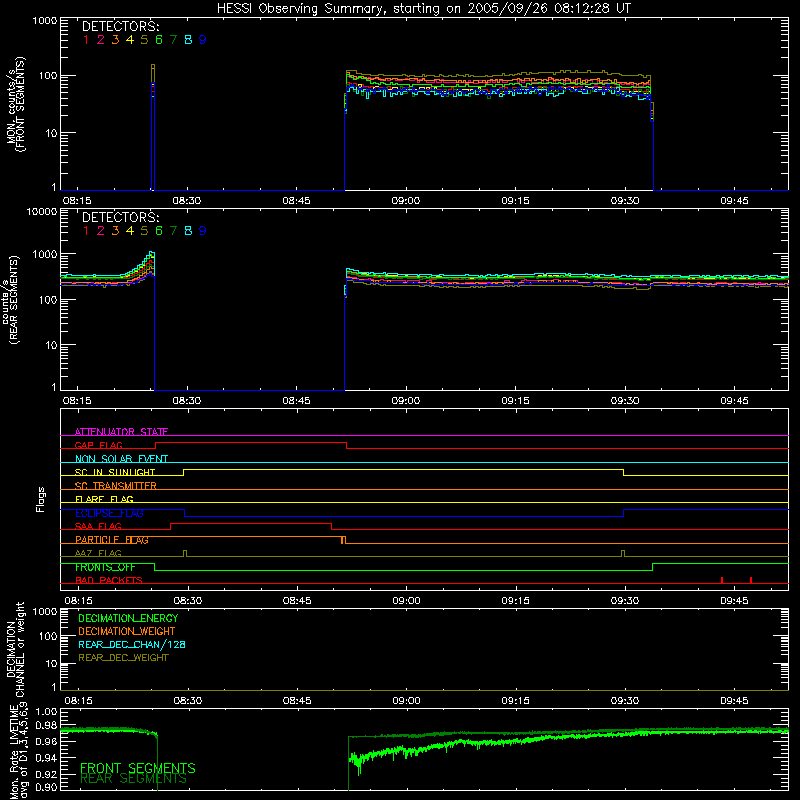The width and height of the screenshot is (800, 800).
Task: Click the olive flag label above FRONTS_OFF
Action: (x=98, y=553)
